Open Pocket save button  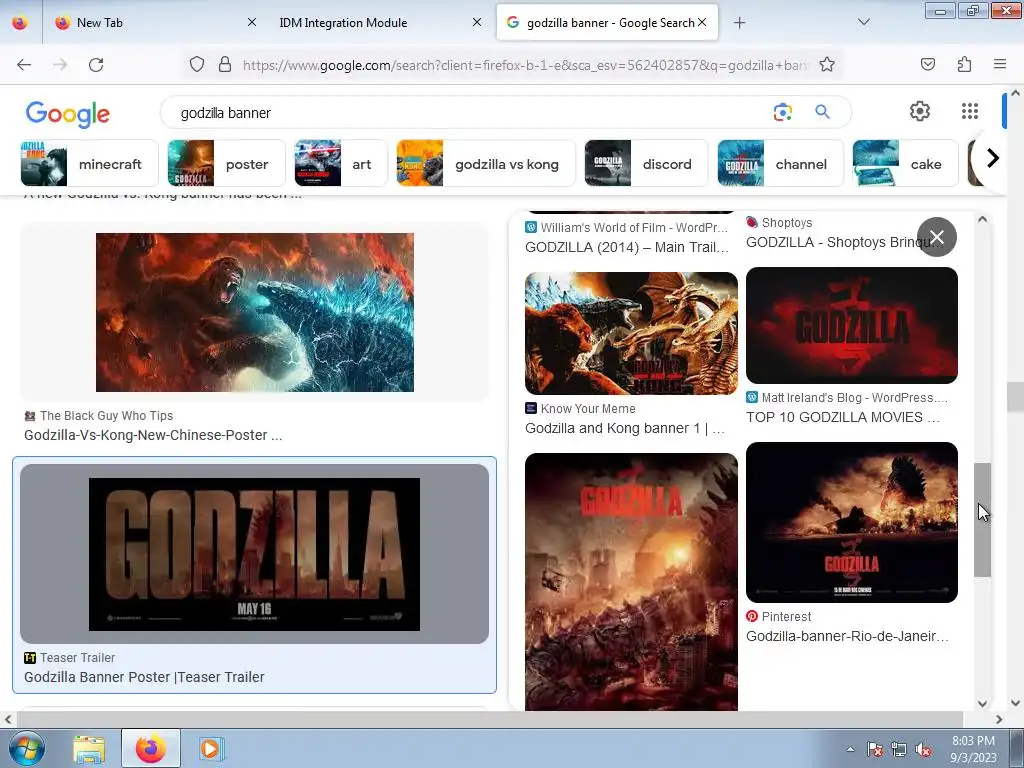tap(927, 64)
